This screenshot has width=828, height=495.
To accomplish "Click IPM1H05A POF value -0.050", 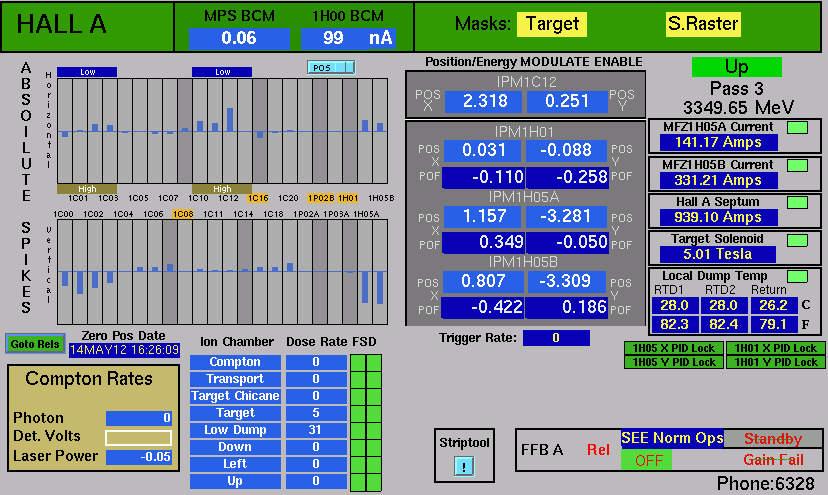I will coord(568,242).
